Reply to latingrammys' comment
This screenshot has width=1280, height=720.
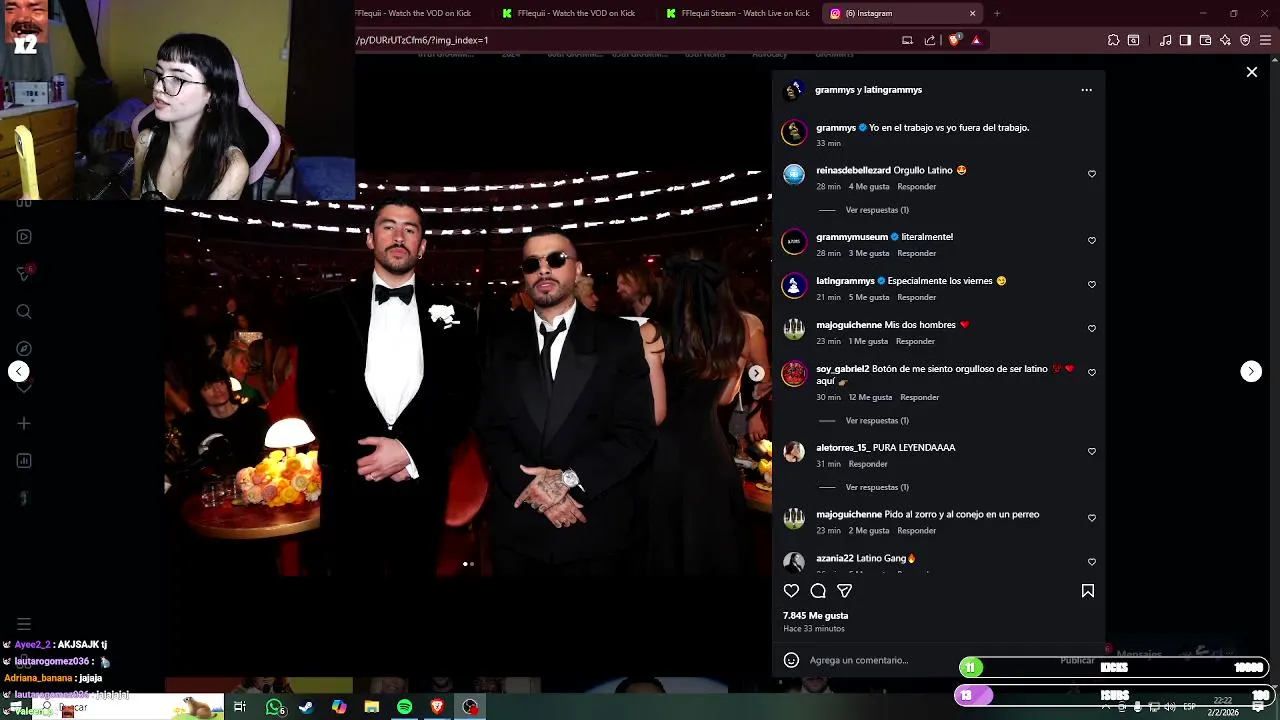(x=917, y=298)
